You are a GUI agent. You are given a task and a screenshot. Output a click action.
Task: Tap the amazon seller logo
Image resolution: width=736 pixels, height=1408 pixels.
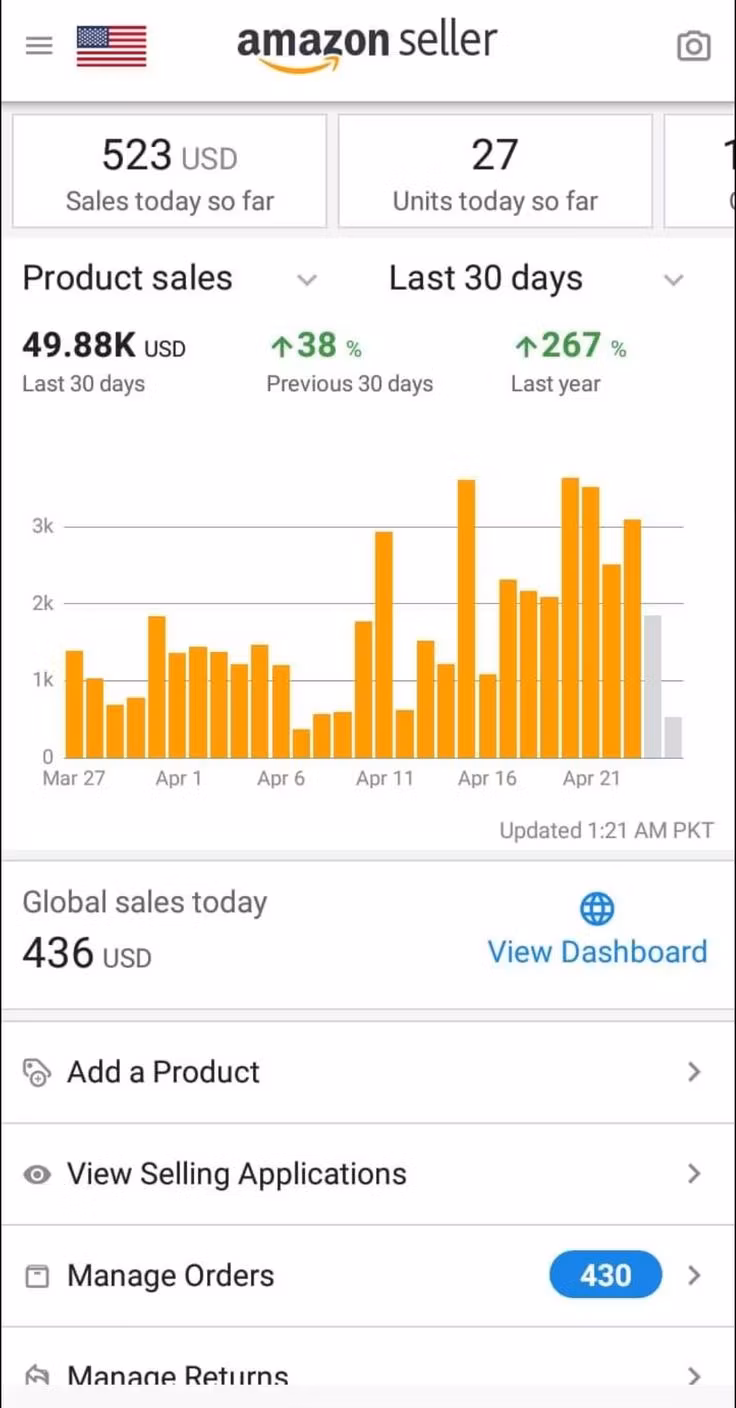pyautogui.click(x=366, y=46)
